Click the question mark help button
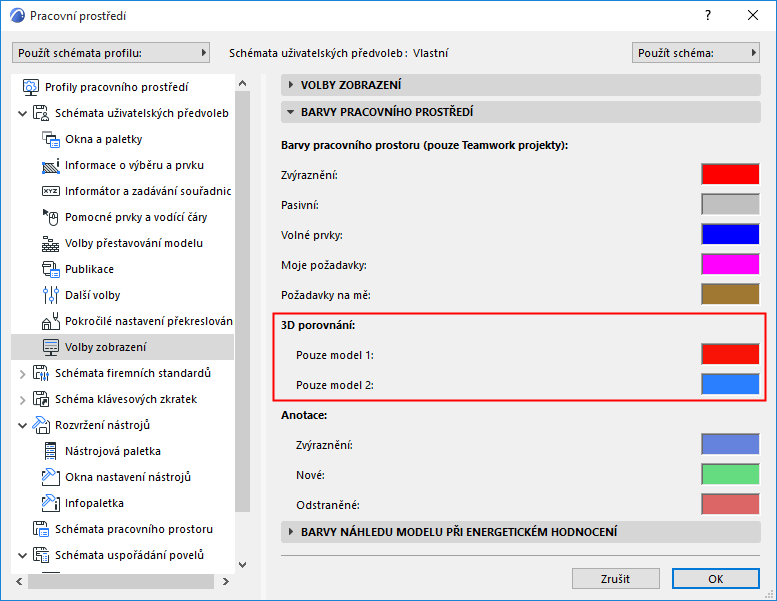Image resolution: width=777 pixels, height=601 pixels. pyautogui.click(x=708, y=15)
